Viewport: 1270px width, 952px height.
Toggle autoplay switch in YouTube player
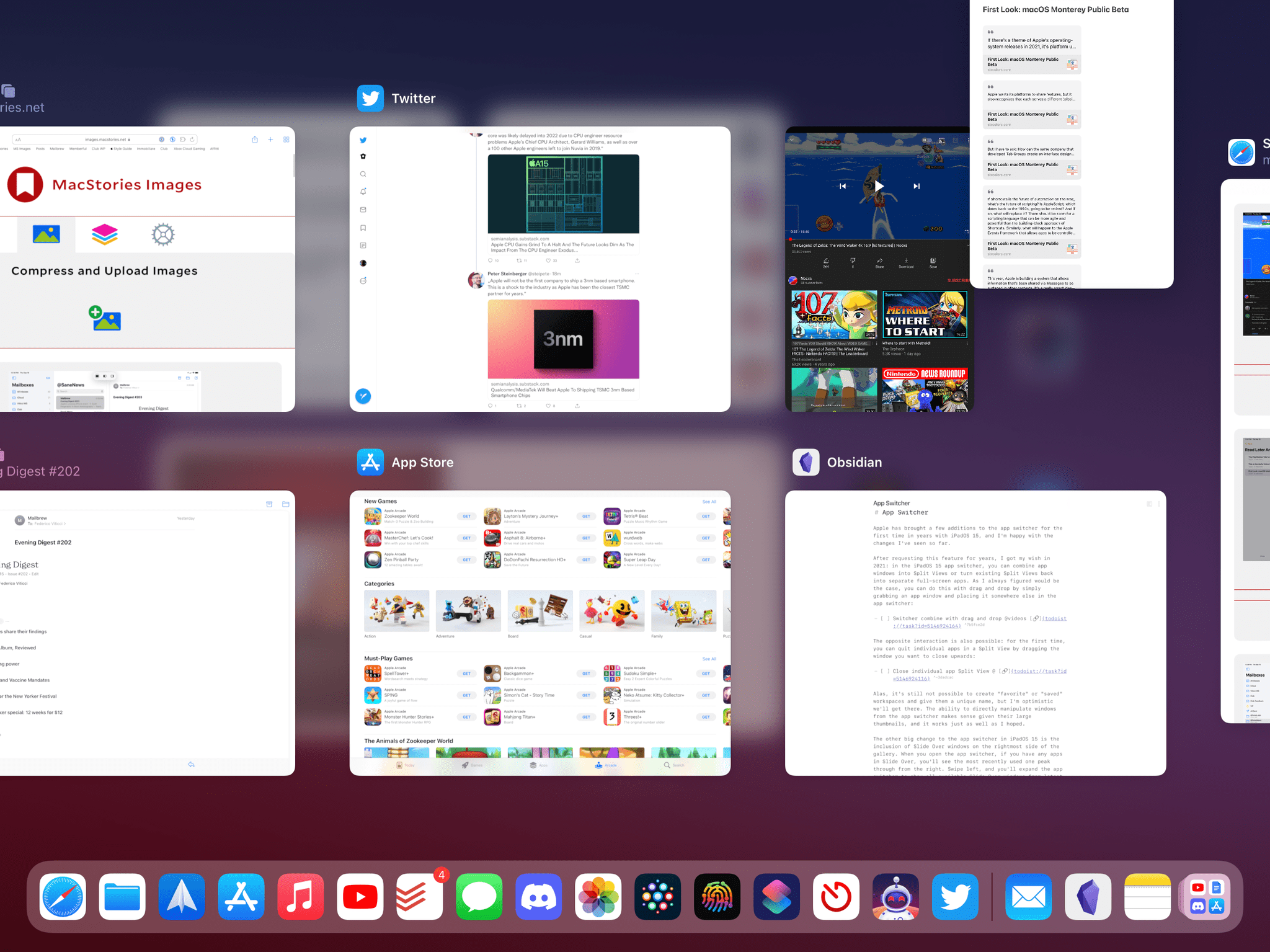tap(926, 141)
